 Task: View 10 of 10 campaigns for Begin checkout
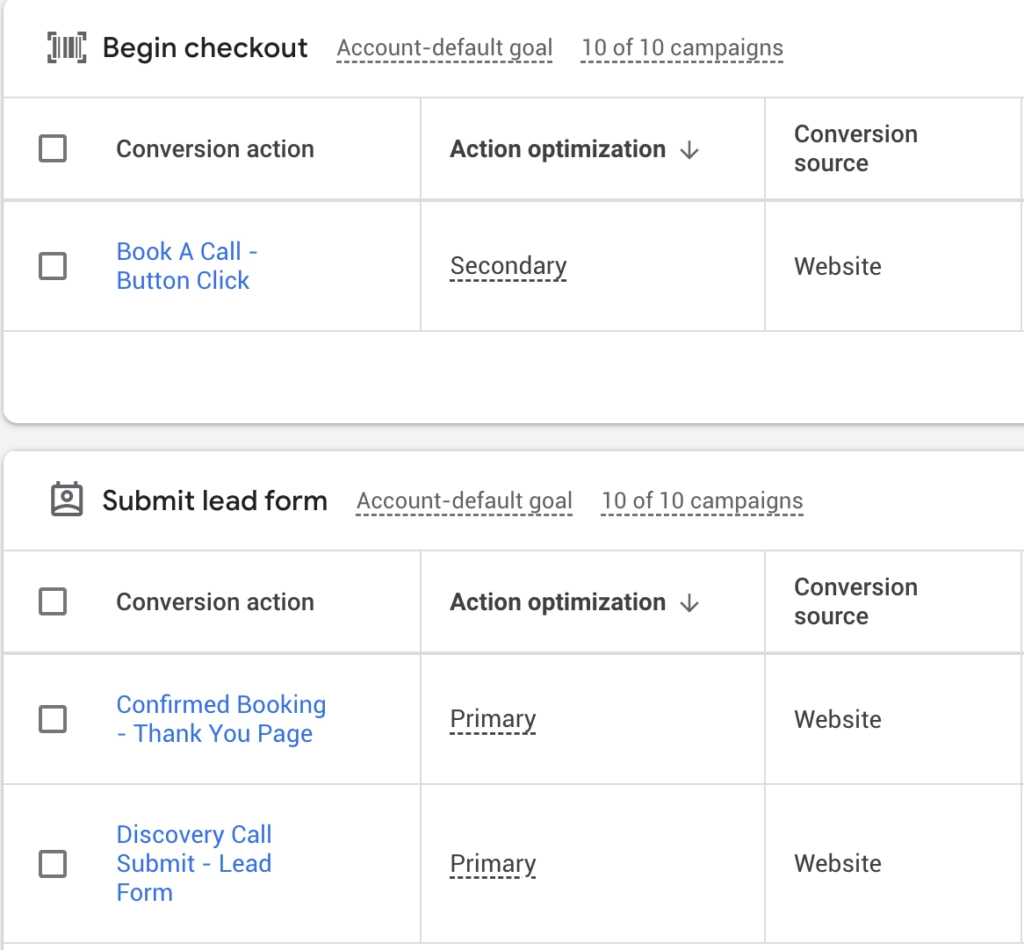[x=680, y=47]
